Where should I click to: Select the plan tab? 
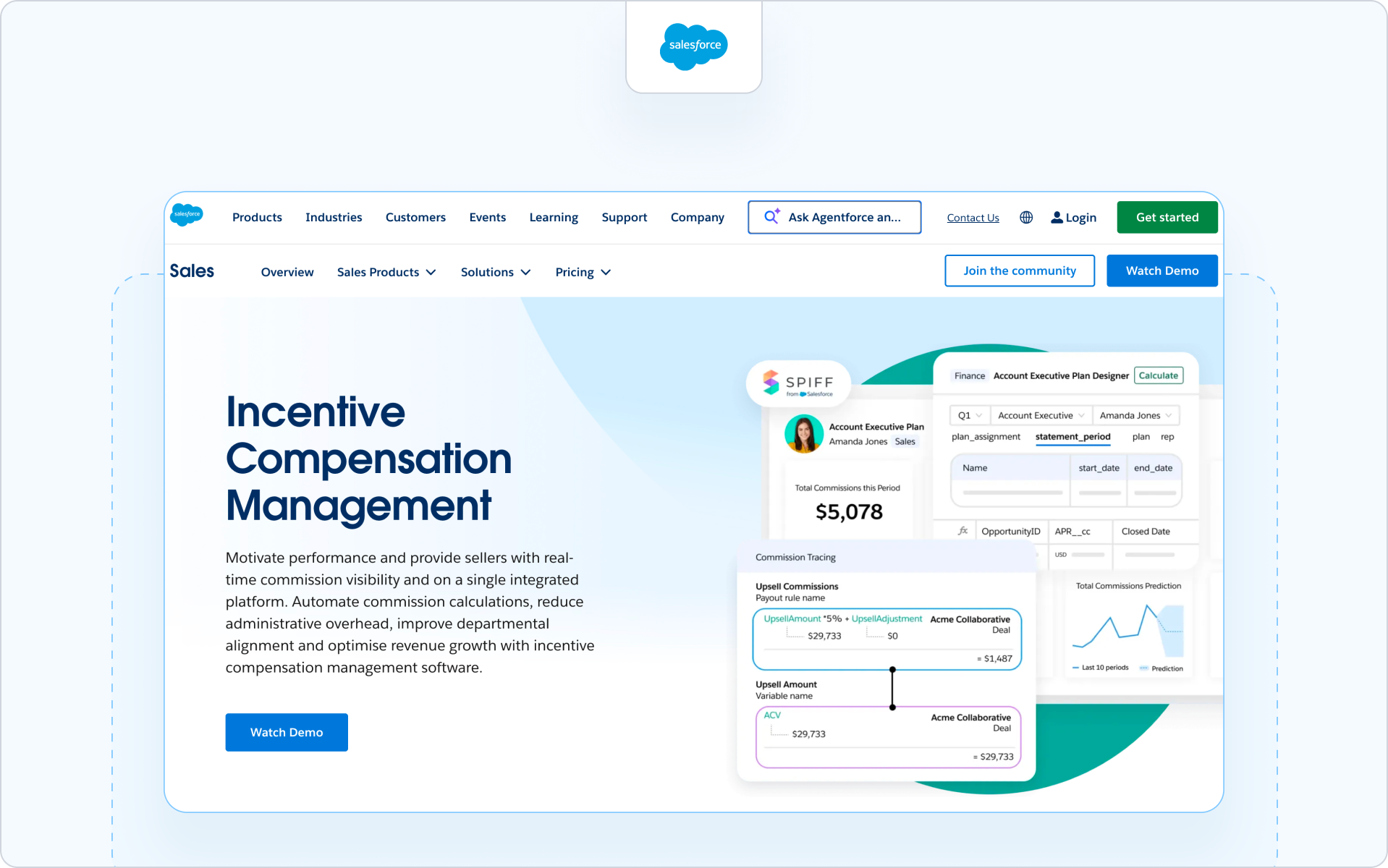click(x=1141, y=437)
